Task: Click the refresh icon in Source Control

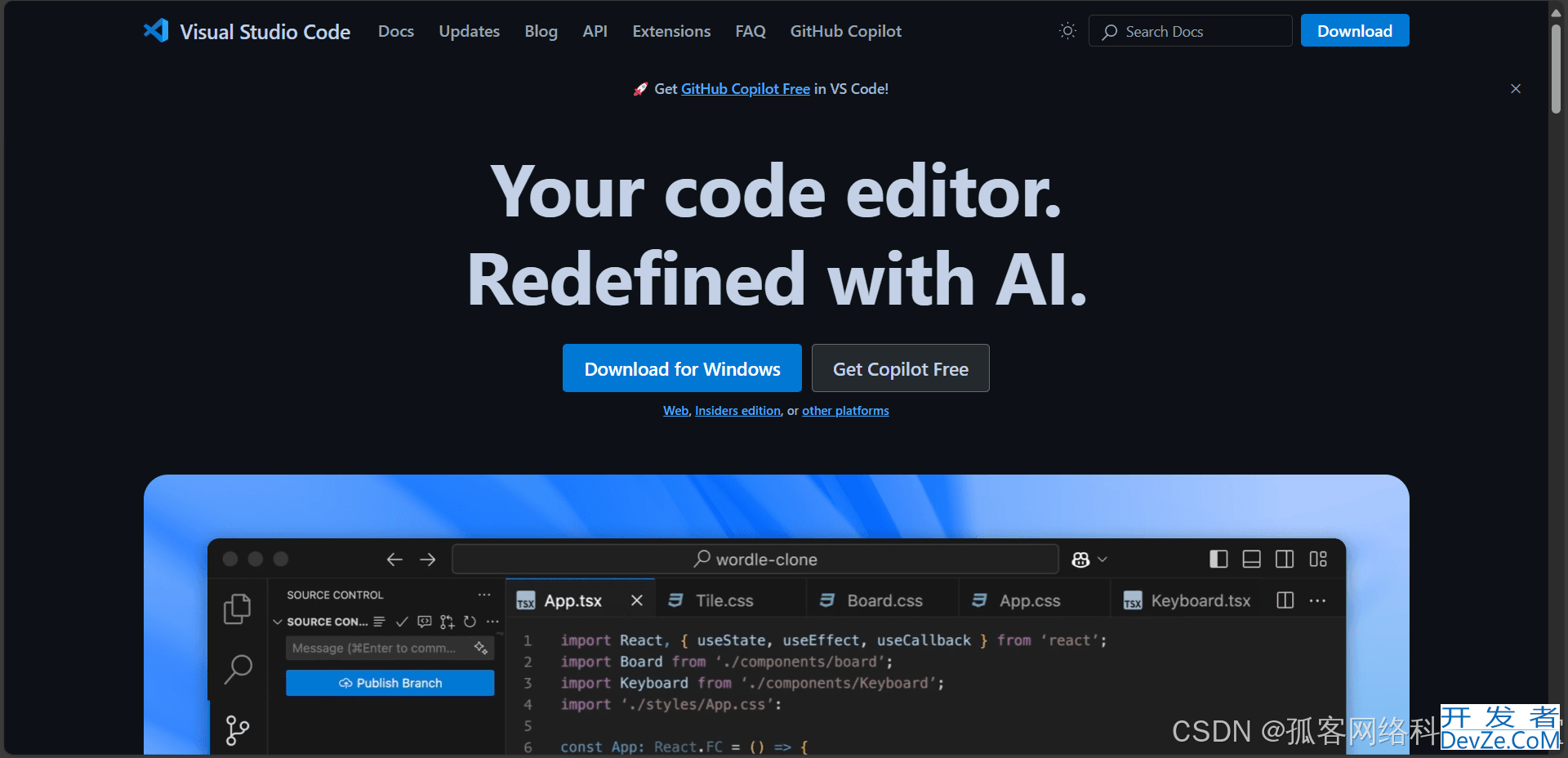Action: (x=470, y=622)
